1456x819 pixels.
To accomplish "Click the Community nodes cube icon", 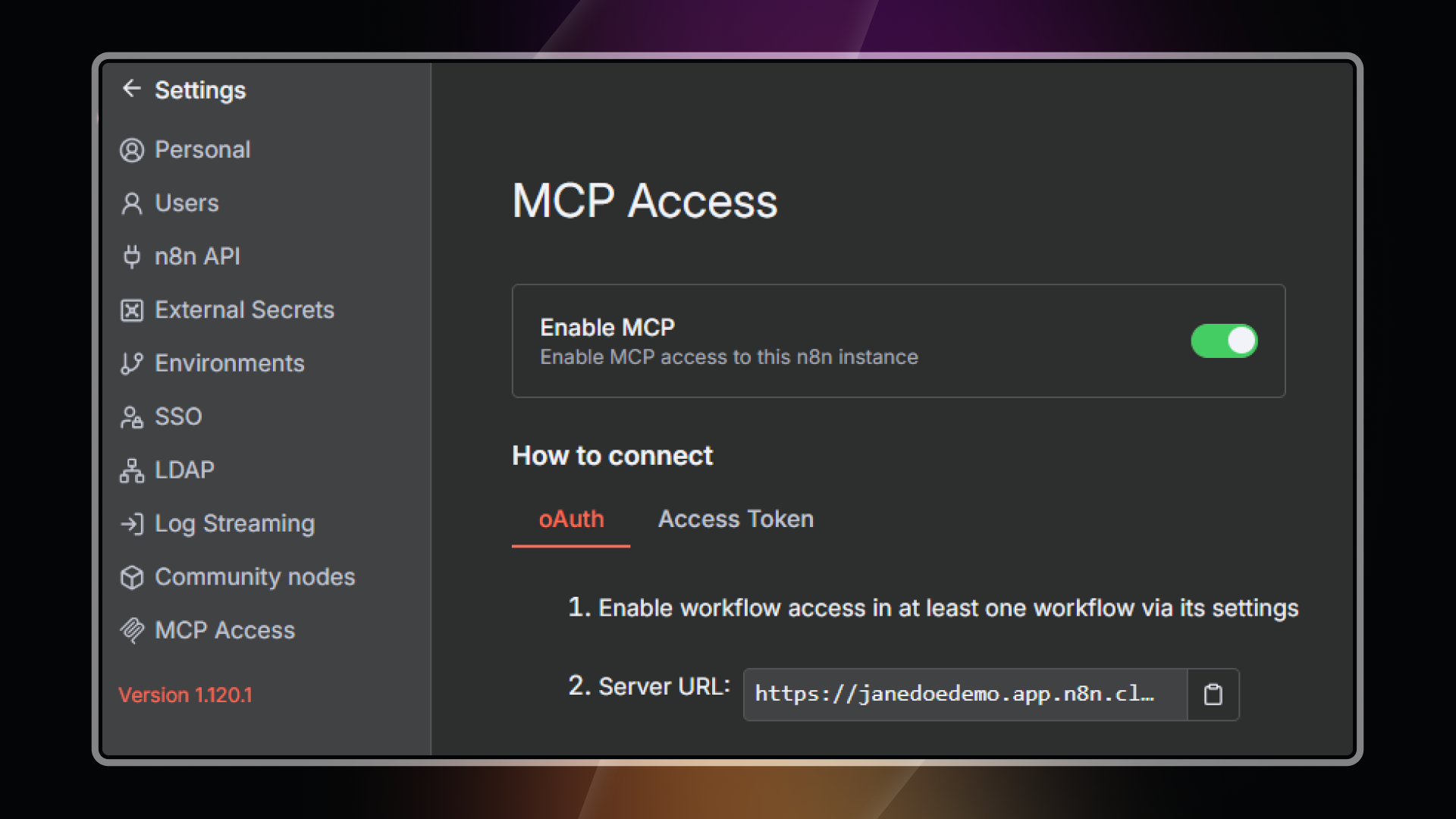I will (132, 577).
